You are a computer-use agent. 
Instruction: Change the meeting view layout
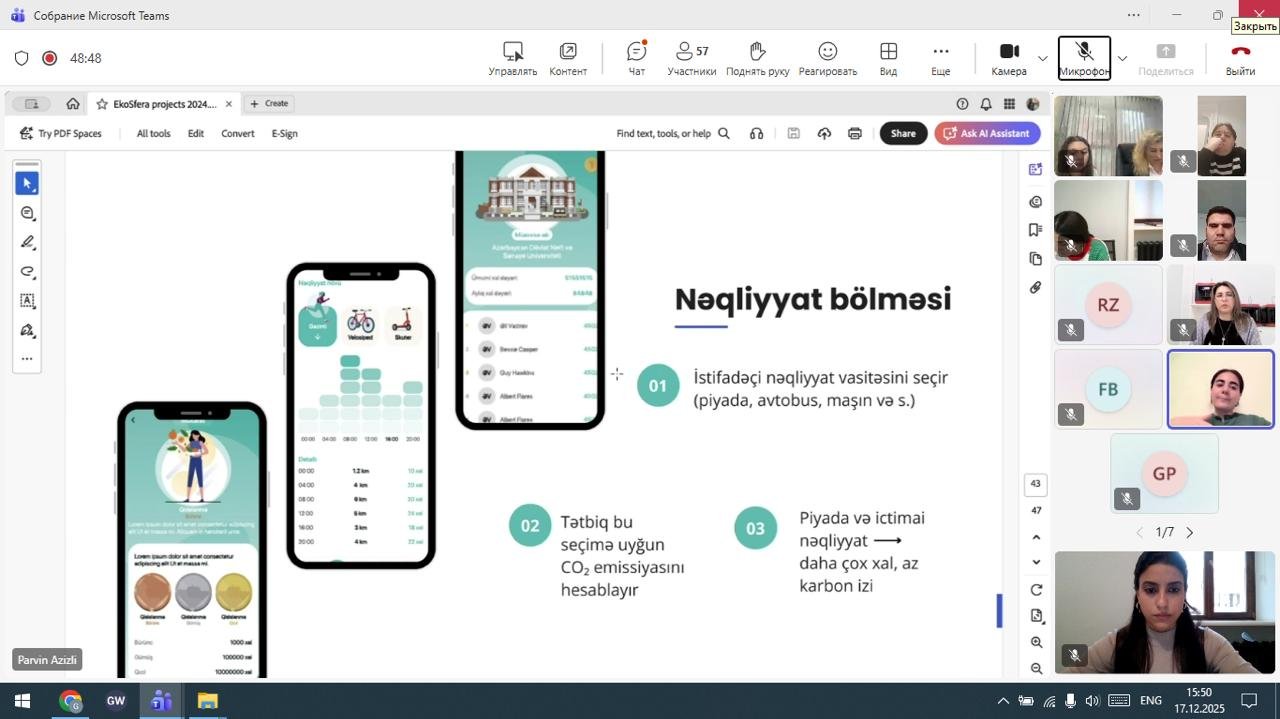click(x=888, y=58)
